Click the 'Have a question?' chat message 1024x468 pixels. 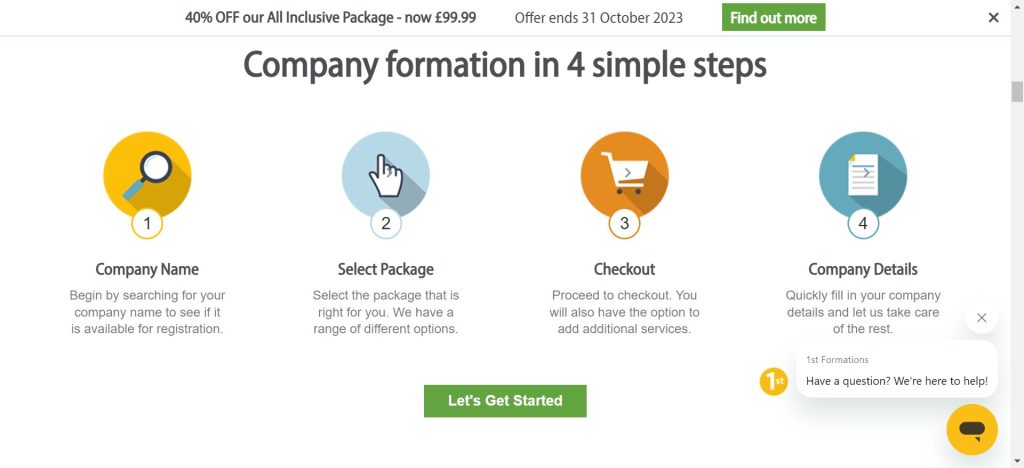coord(896,381)
